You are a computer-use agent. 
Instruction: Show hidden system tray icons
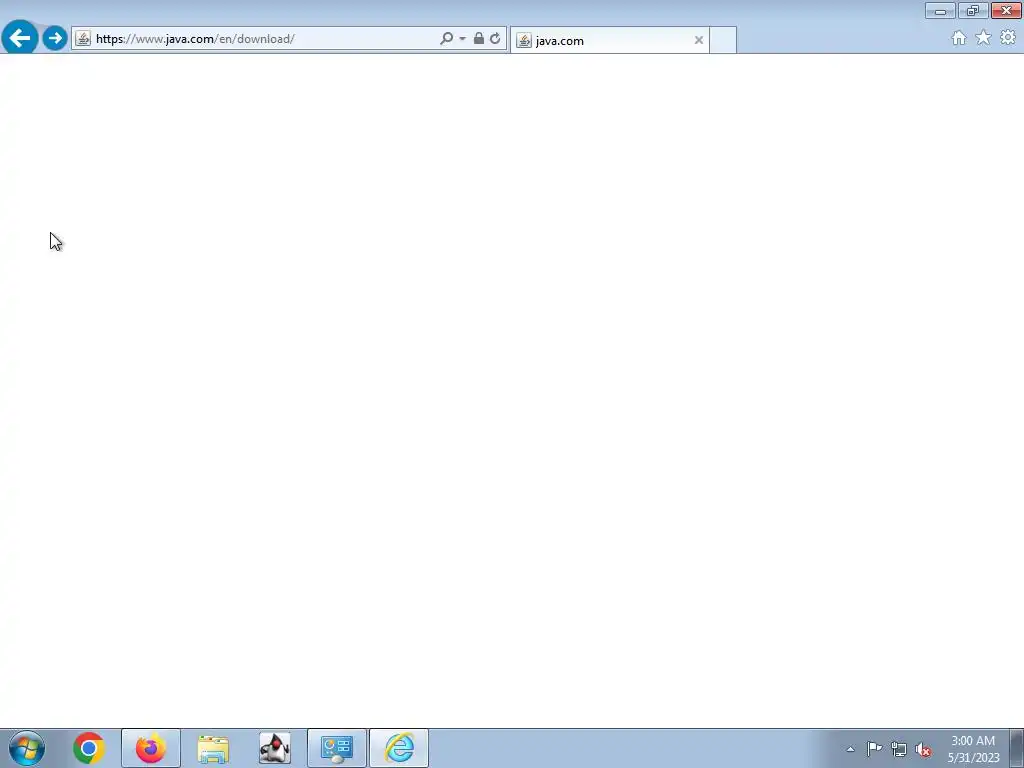pos(850,749)
